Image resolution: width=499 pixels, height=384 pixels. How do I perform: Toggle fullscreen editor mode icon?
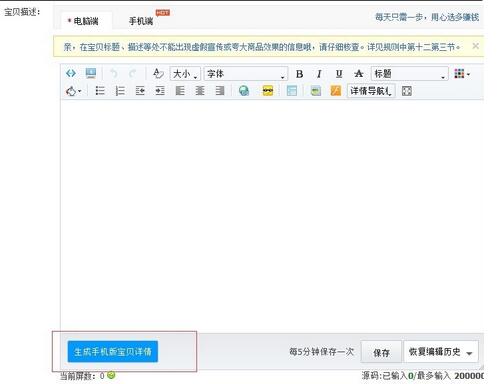(407, 91)
